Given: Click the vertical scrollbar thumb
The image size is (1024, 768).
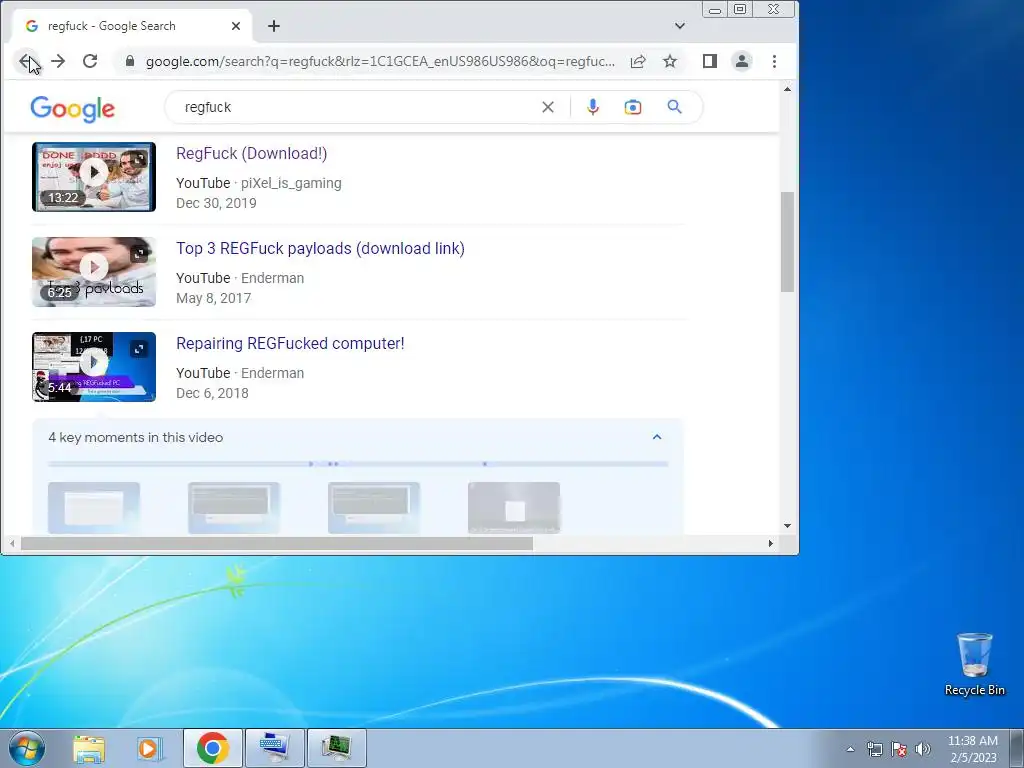Looking at the screenshot, I should tap(788, 242).
